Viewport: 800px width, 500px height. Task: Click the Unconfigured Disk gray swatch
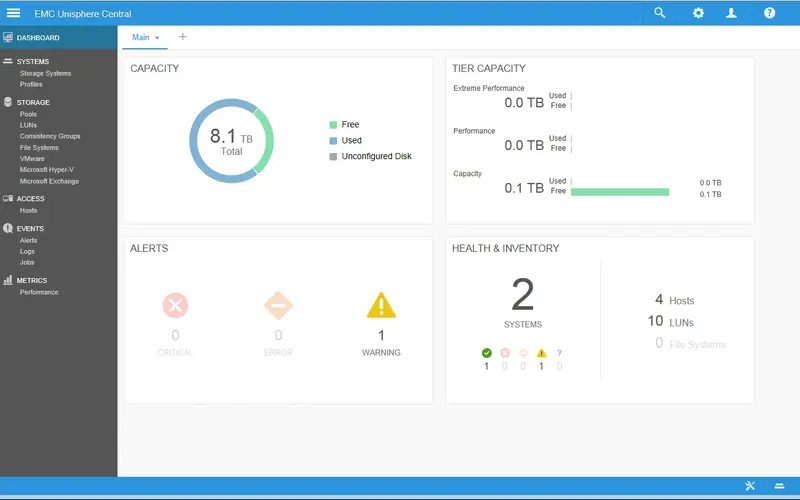pos(333,156)
